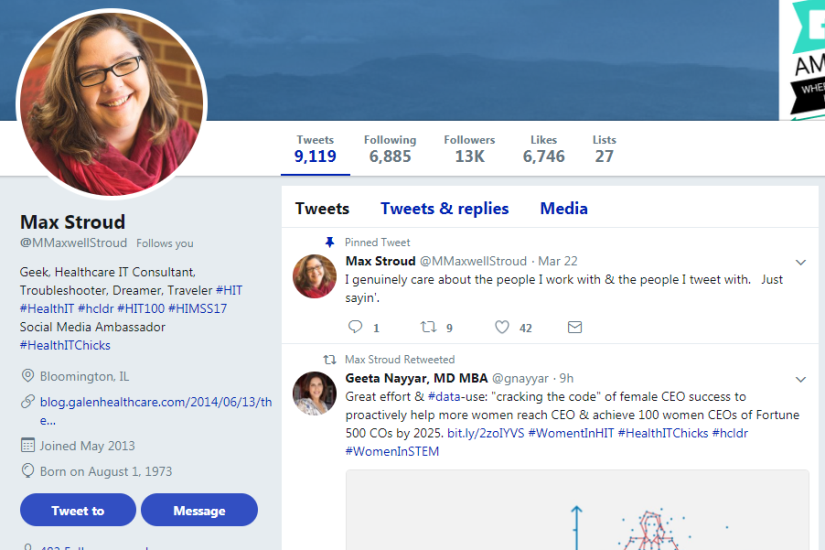Open the Lists 27 tab
The height and width of the screenshot is (550, 825).
pos(604,149)
